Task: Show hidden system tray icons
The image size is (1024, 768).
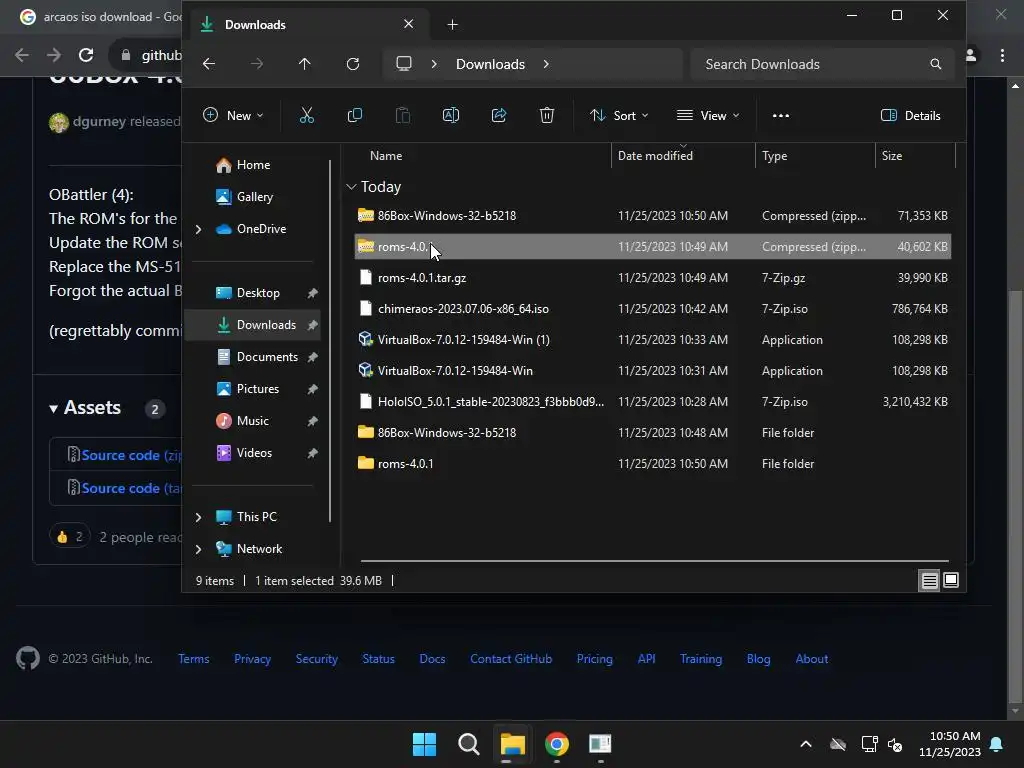Action: (806, 744)
